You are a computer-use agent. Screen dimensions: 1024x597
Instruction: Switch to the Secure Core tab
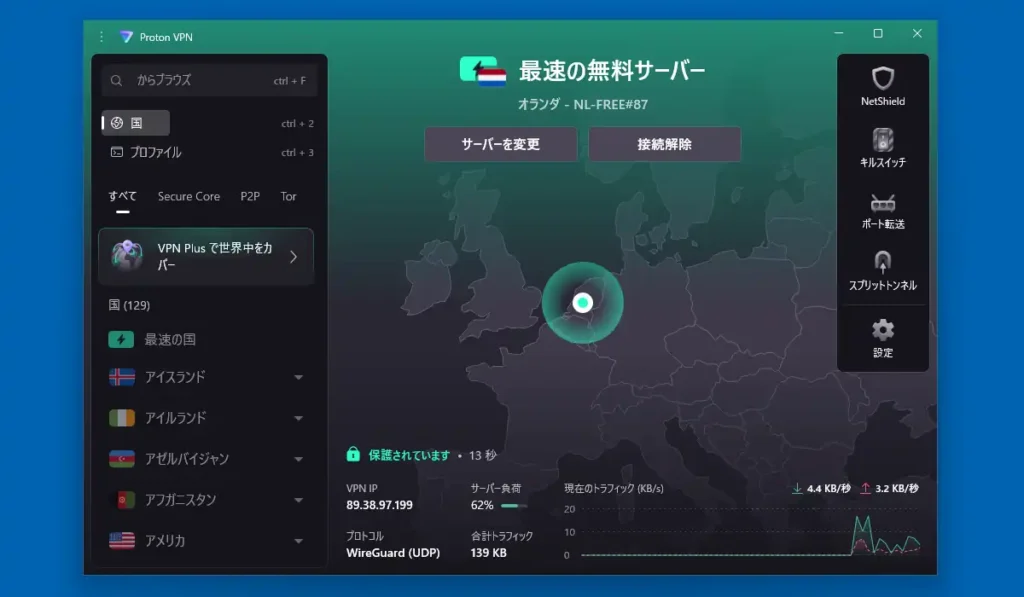[188, 196]
